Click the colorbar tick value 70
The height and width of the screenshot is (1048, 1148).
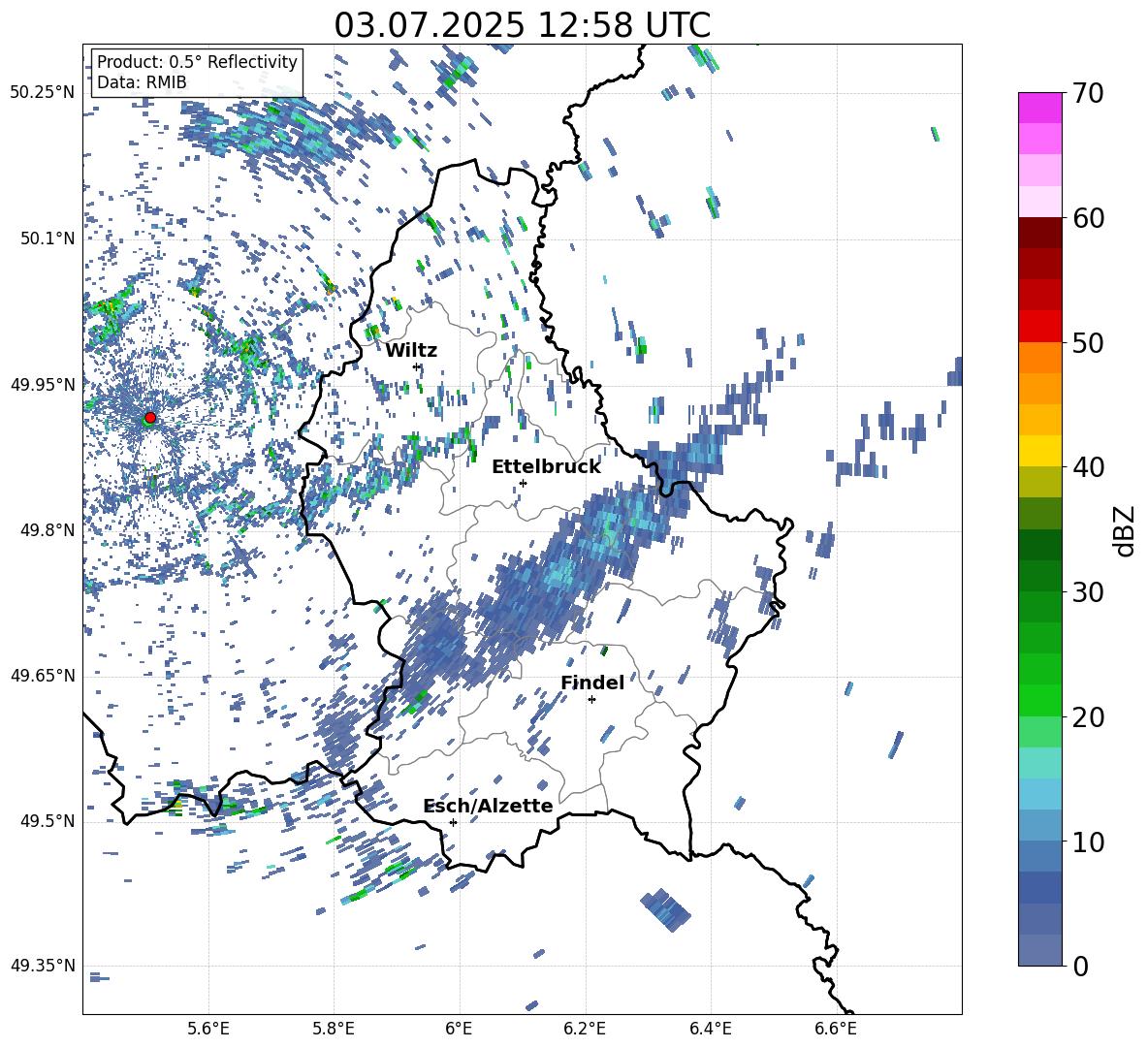[x=1088, y=93]
